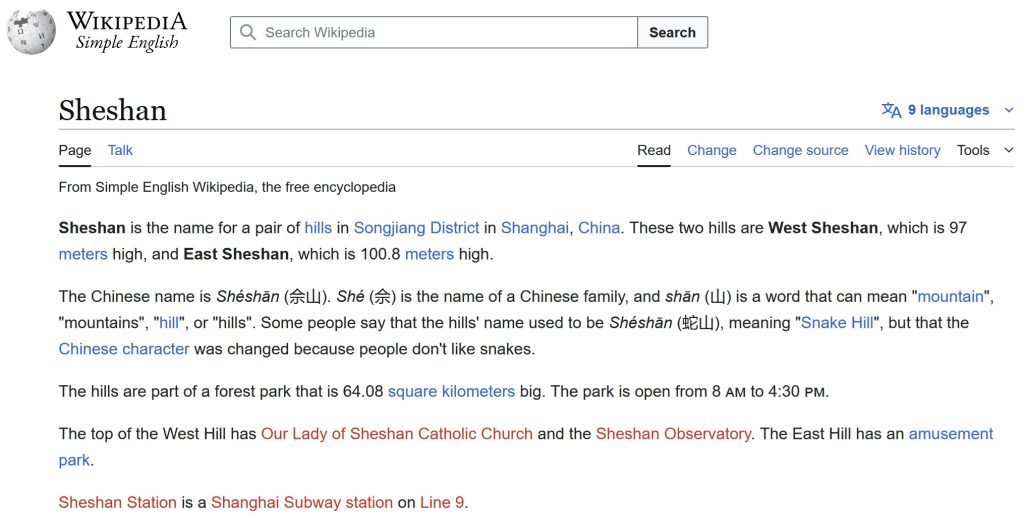The image size is (1024, 522).
Task: Open the Wikipedia Simple English wordmark
Action: [x=127, y=31]
